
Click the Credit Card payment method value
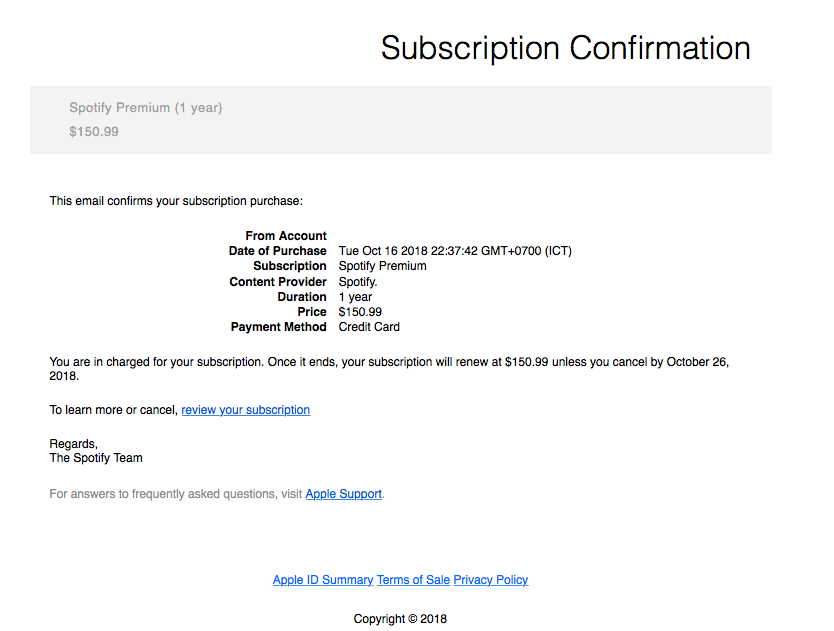click(x=369, y=327)
